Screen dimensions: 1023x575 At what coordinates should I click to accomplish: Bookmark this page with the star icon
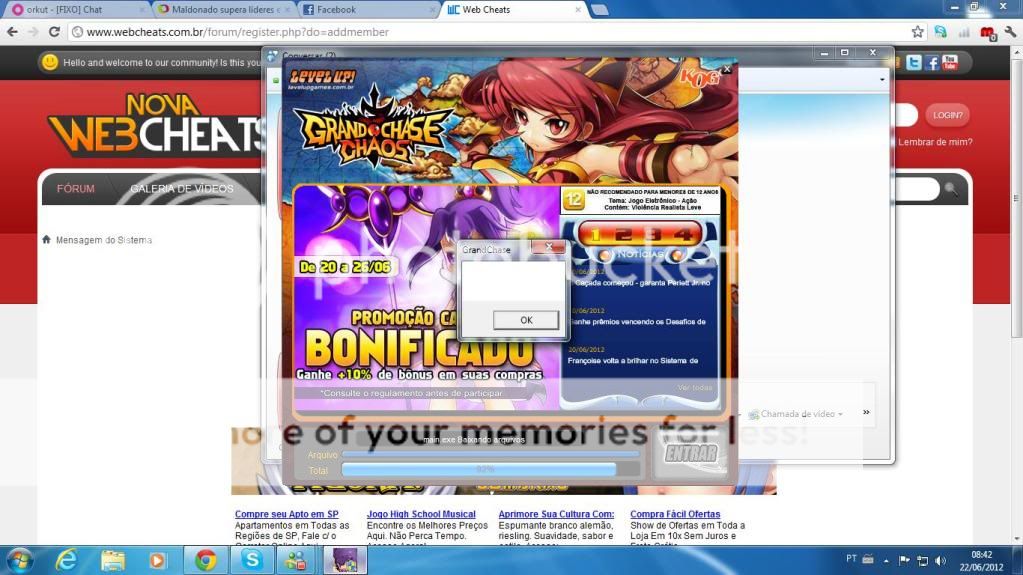[917, 32]
